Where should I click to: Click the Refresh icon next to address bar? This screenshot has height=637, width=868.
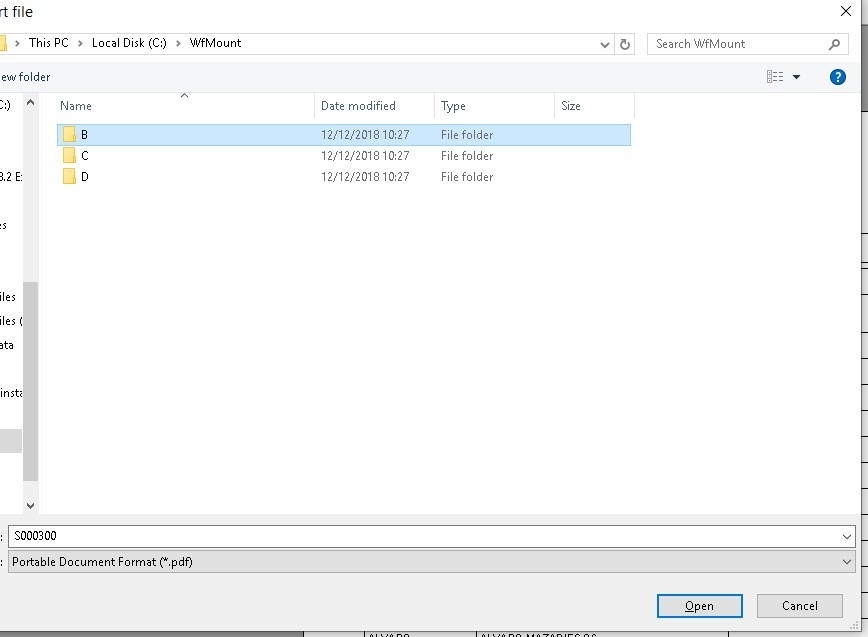pyautogui.click(x=626, y=44)
